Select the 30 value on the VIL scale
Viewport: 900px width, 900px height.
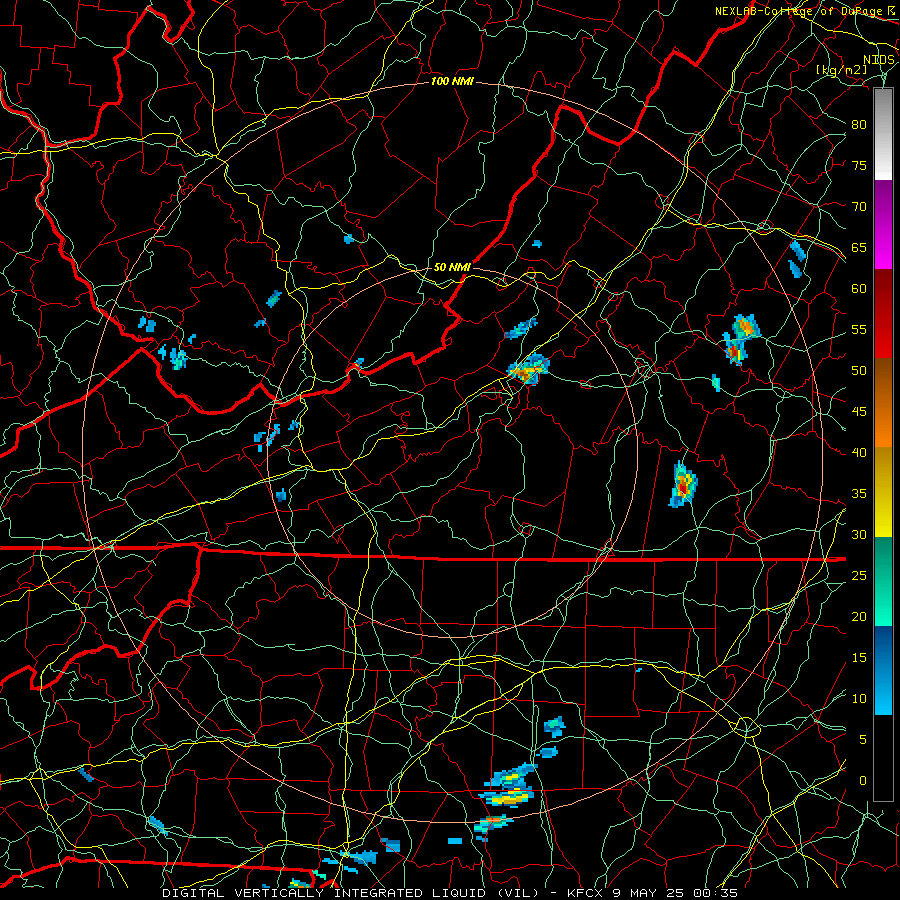click(859, 534)
